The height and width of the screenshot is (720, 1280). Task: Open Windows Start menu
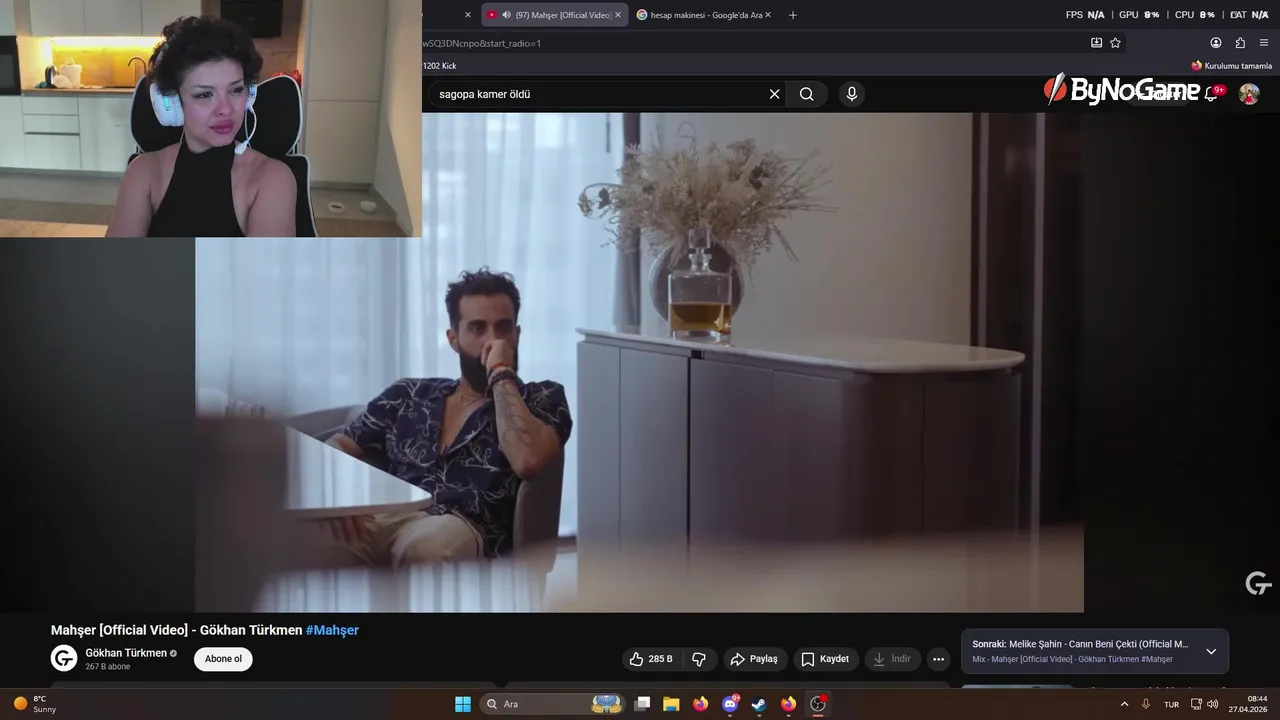pyautogui.click(x=463, y=704)
